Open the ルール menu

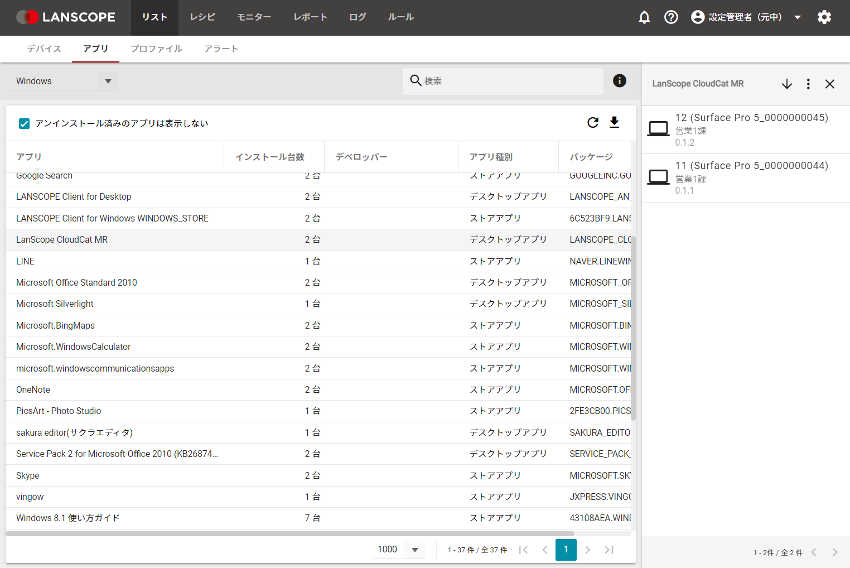pyautogui.click(x=401, y=17)
